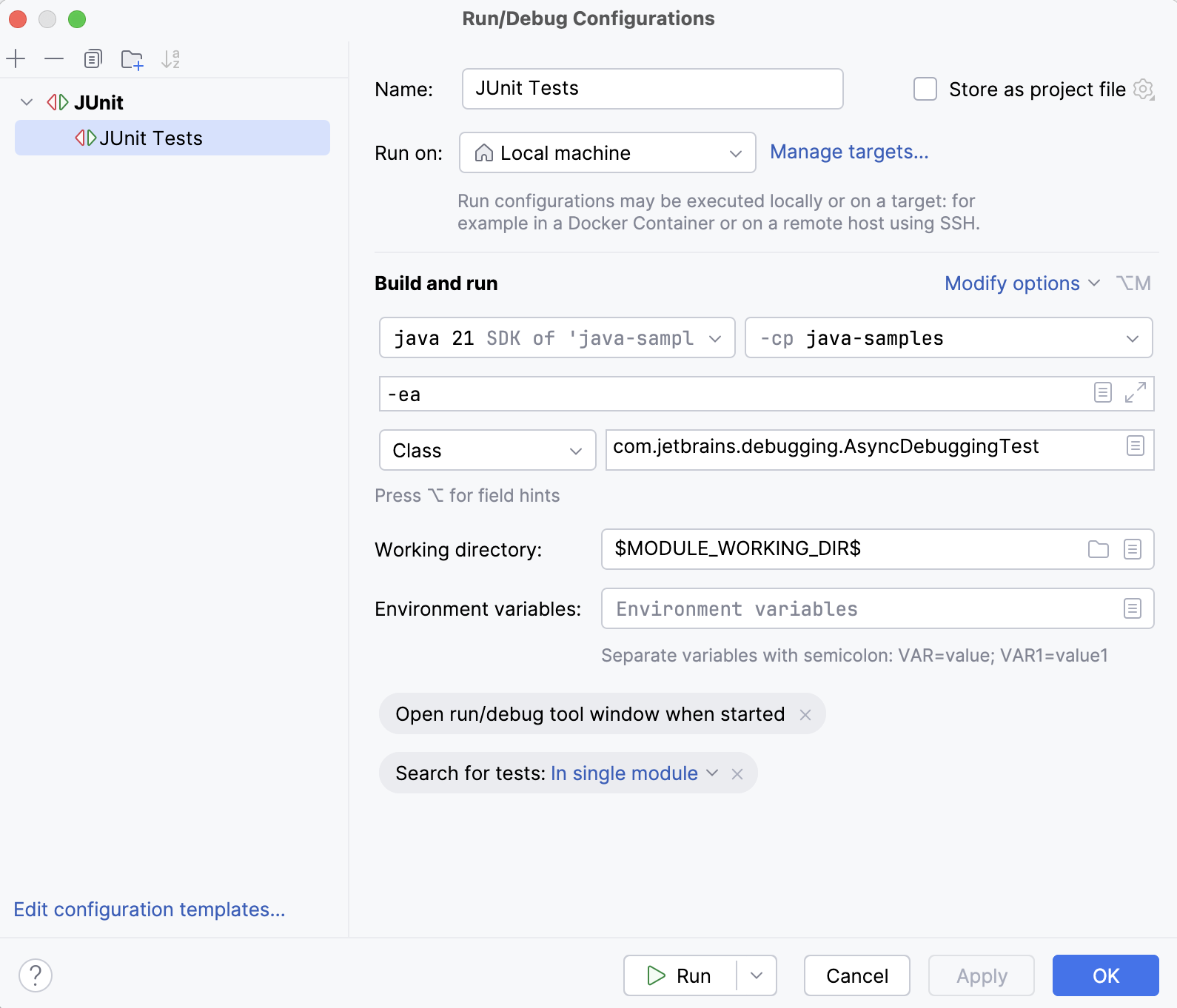Image resolution: width=1177 pixels, height=1008 pixels.
Task: Collapse the JUnit tree node
Action: coord(27,102)
